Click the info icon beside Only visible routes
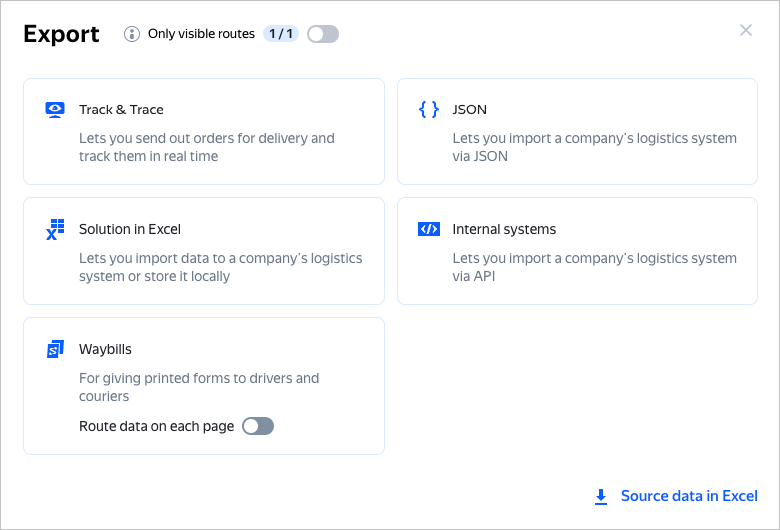The height and width of the screenshot is (530, 780). pyautogui.click(x=132, y=34)
